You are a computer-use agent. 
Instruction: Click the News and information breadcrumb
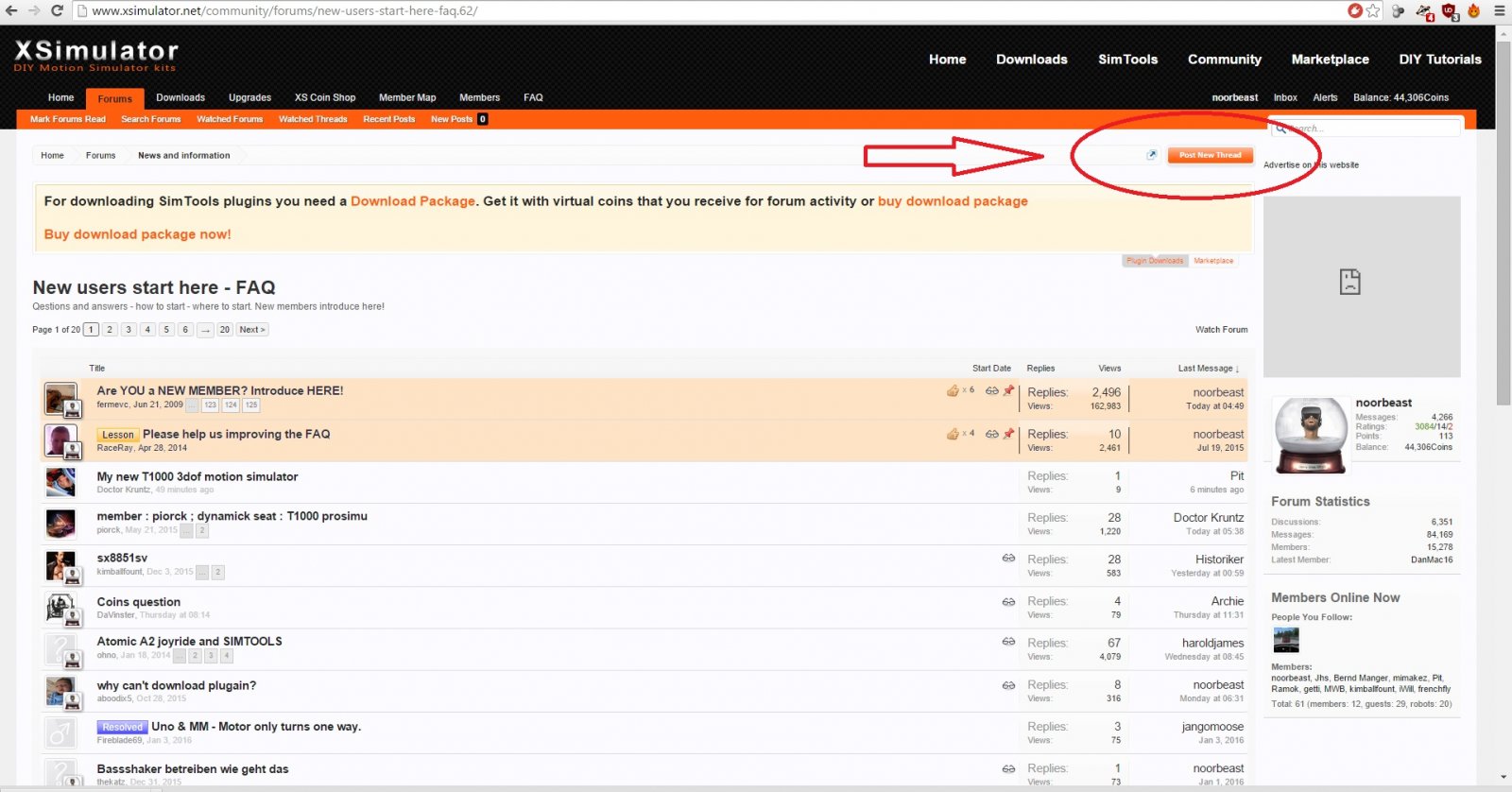[184, 155]
